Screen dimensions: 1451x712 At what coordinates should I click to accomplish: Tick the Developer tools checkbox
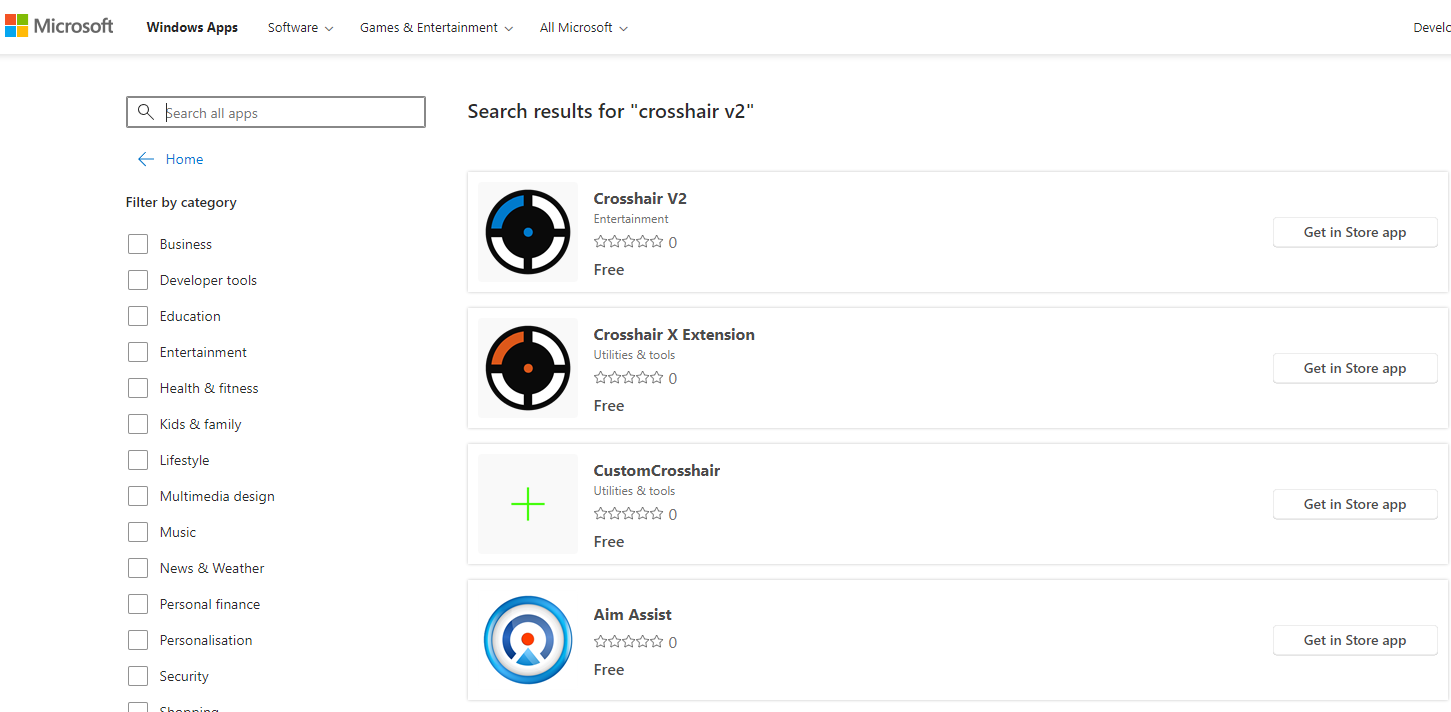tap(138, 280)
